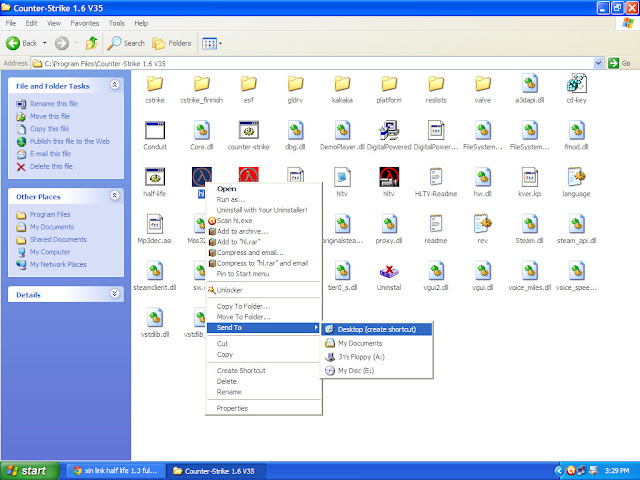640x480 pixels.
Task: Select the reslists folder
Action: click(436, 84)
